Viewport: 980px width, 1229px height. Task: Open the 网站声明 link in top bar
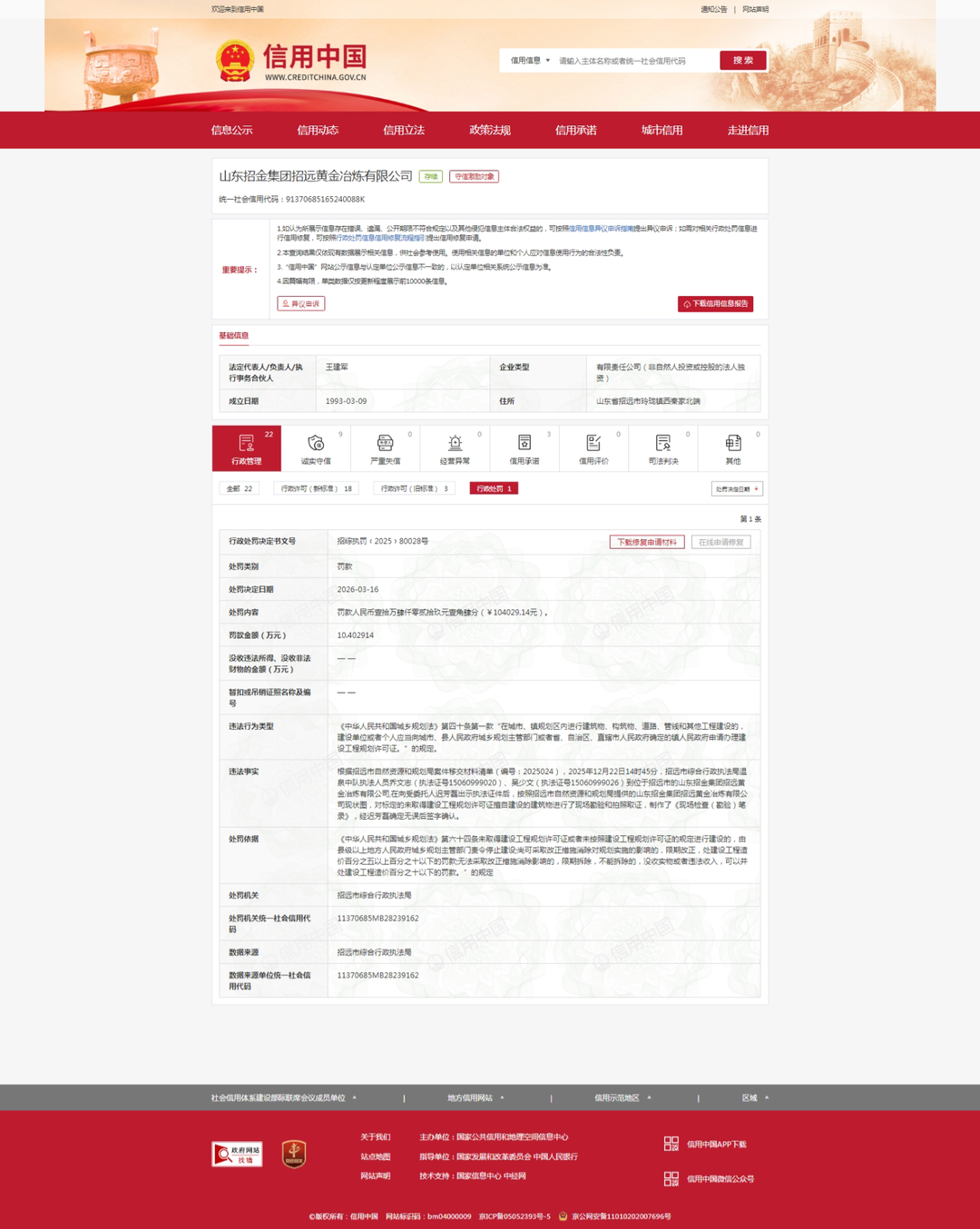[x=755, y=9]
